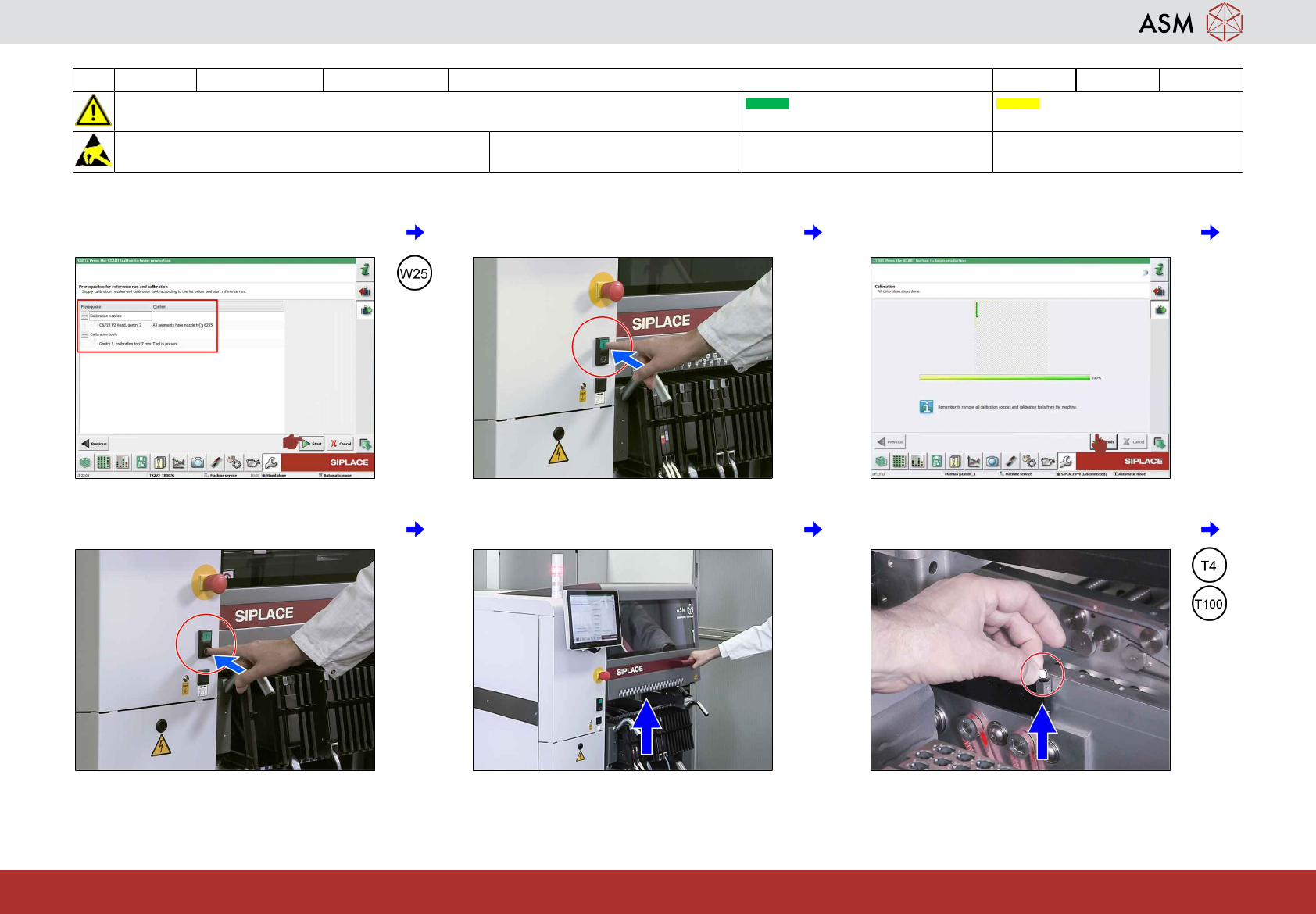Click Cancel in the prerequisites screenshot

(x=341, y=443)
